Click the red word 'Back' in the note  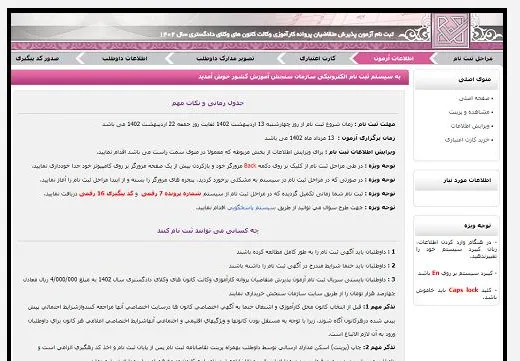tap(250, 166)
